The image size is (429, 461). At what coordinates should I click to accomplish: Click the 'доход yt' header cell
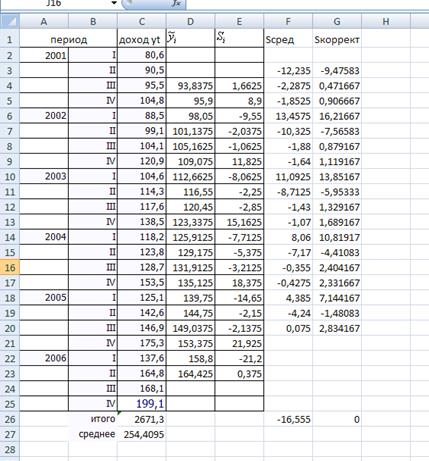click(x=142, y=40)
